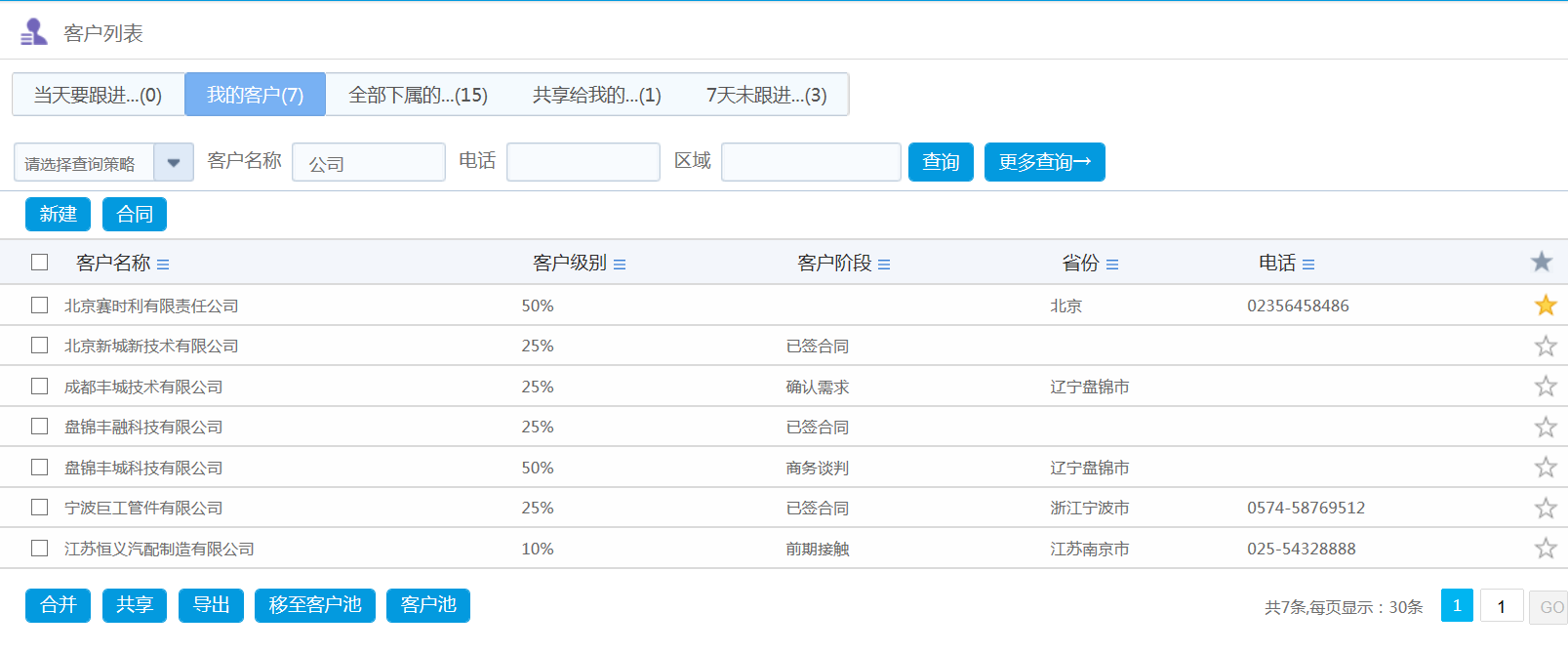
Task: Click the 共享 share button
Action: tap(135, 605)
